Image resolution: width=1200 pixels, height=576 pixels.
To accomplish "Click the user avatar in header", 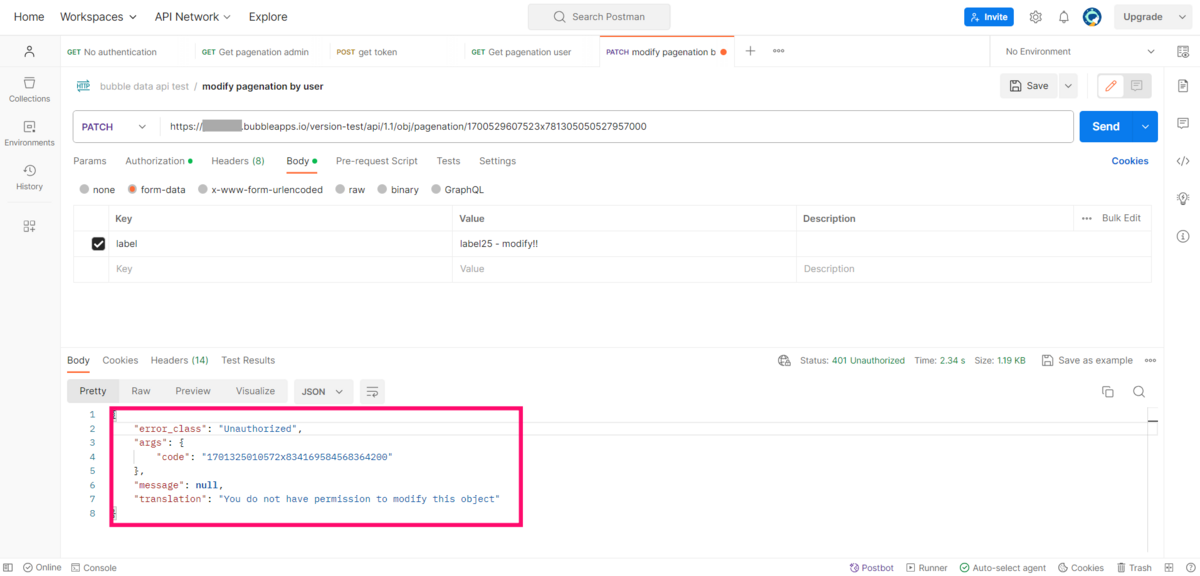I will pos(1092,17).
